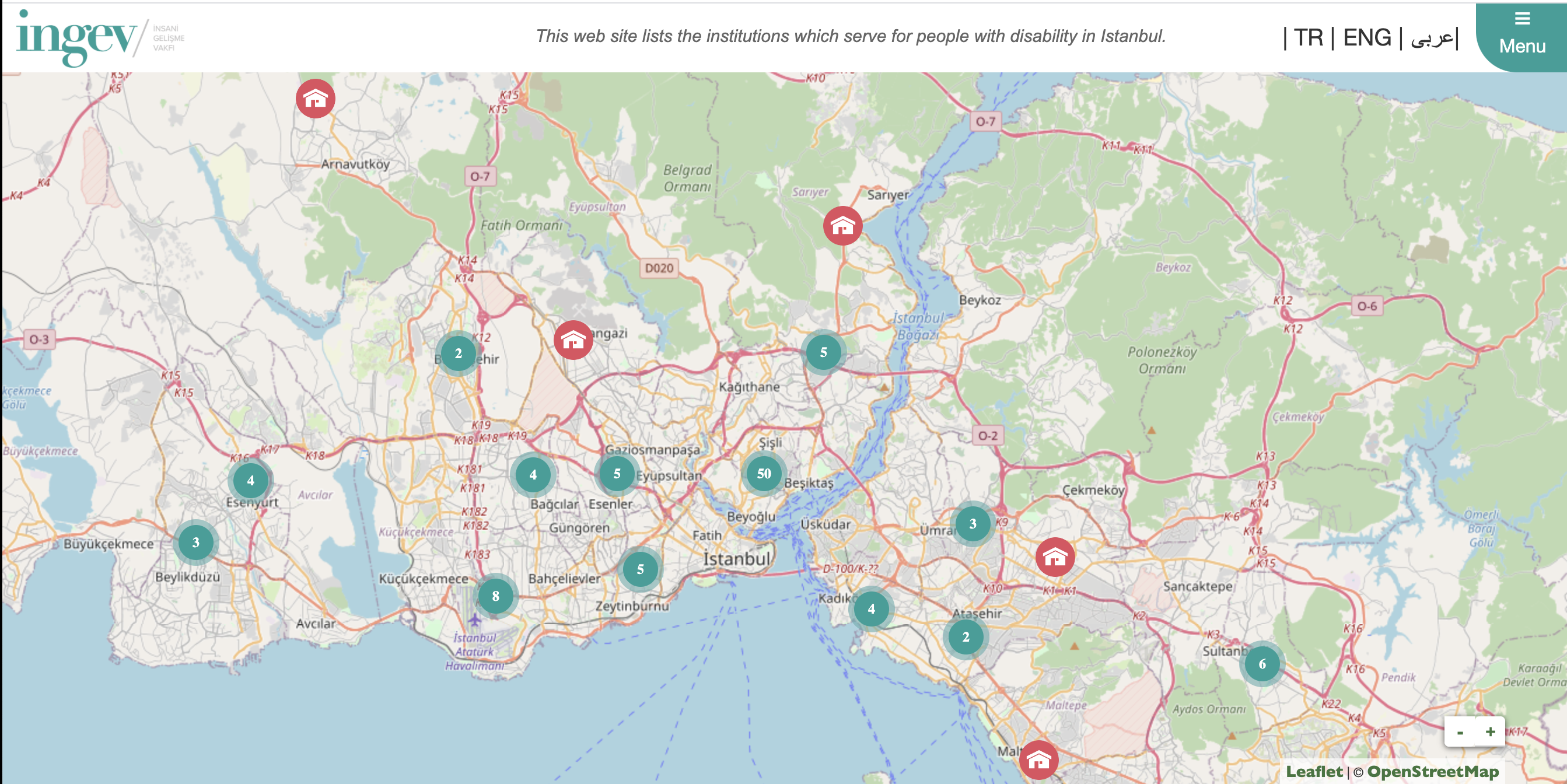Viewport: 1567px width, 784px height.
Task: Expand the cluster marked 50 near Beşiktaş
Action: point(765,474)
